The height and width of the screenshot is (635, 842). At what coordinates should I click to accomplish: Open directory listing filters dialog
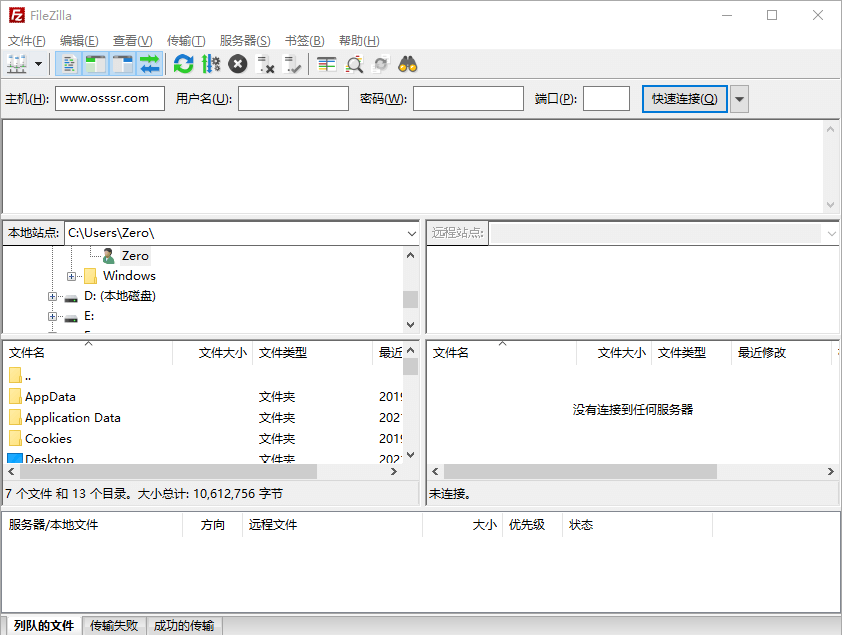(326, 64)
